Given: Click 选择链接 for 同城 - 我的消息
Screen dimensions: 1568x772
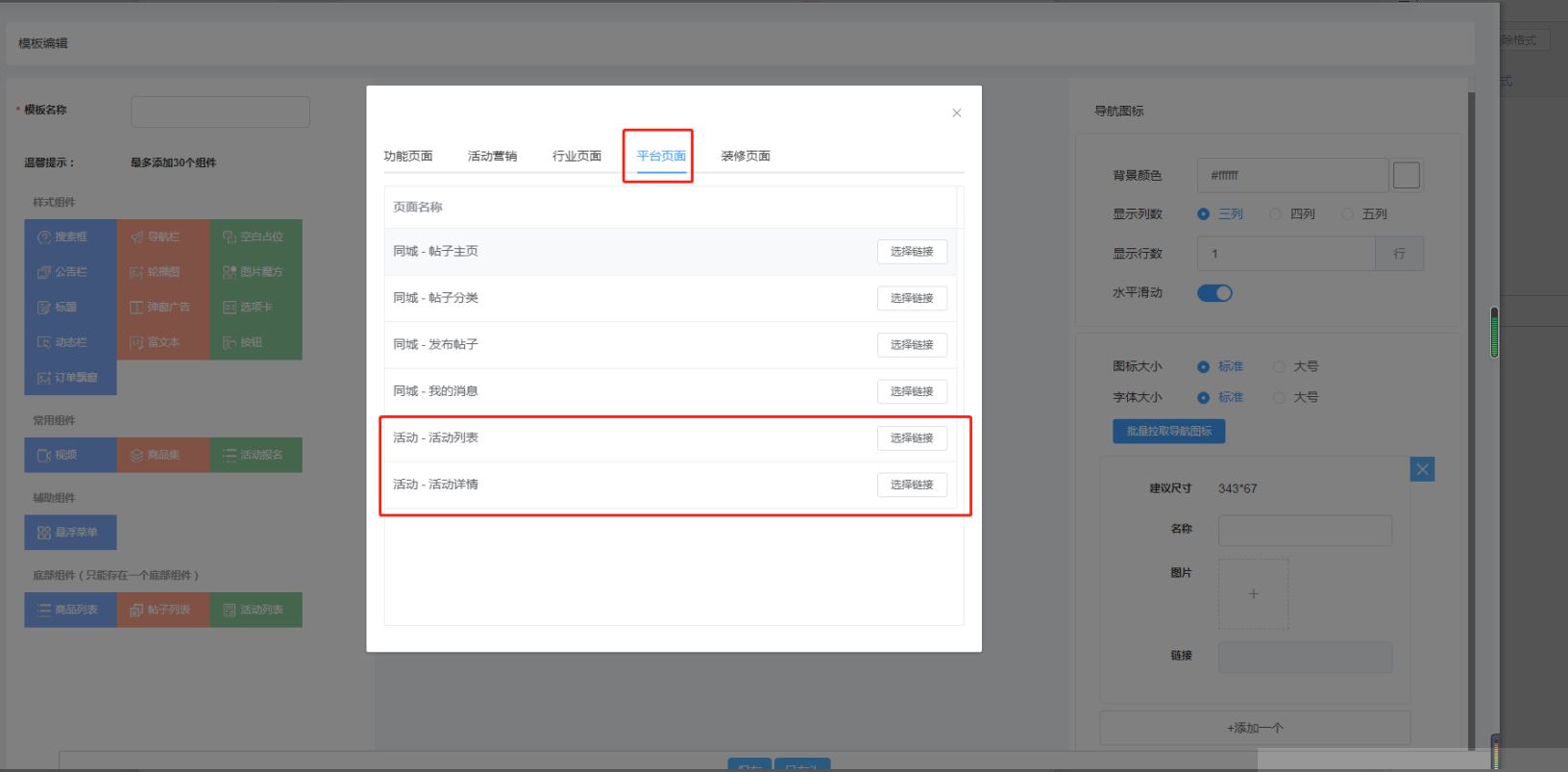Looking at the screenshot, I should (912, 391).
